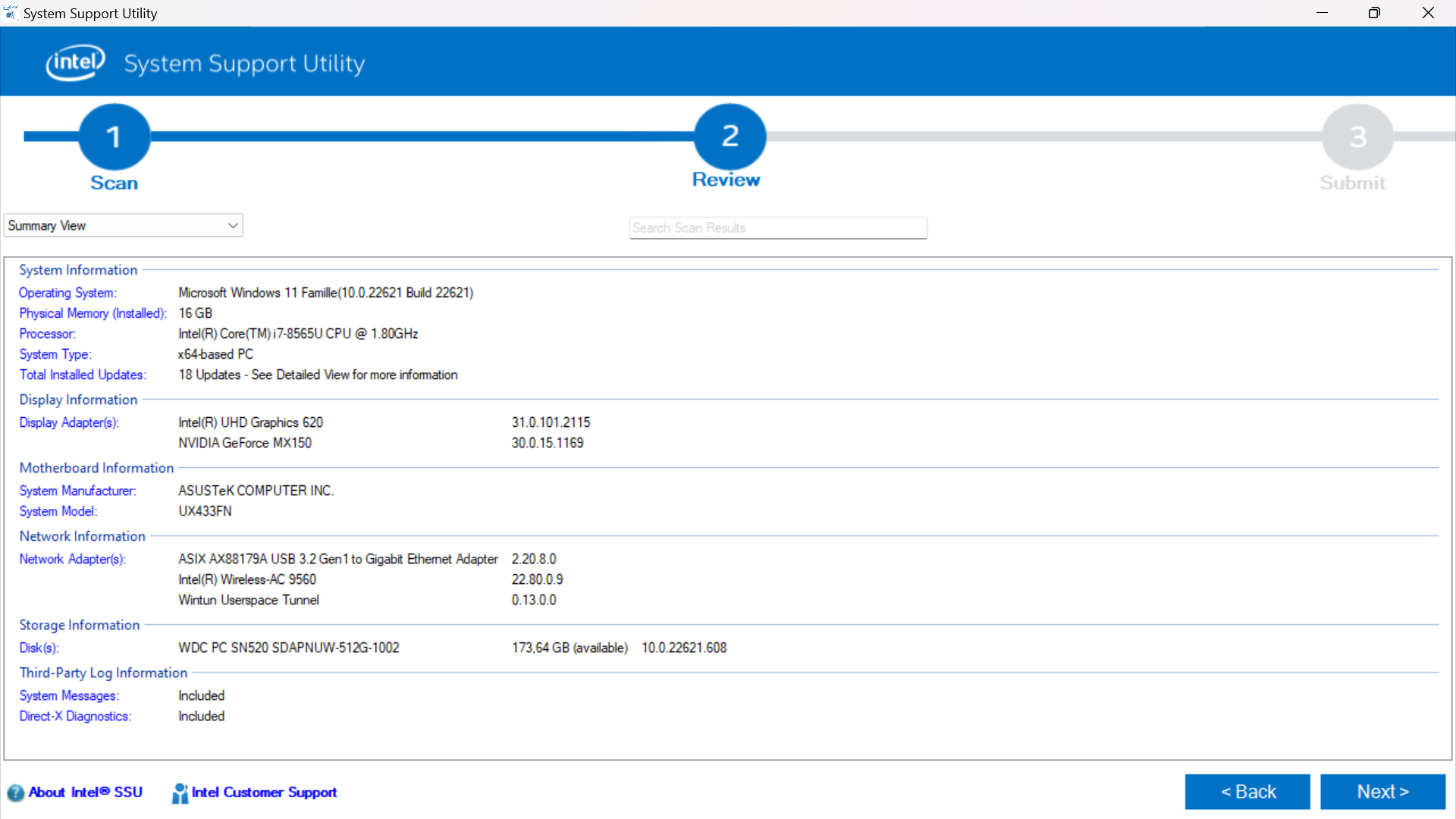Screen dimensions: 1456x819
Task: Click the About Intel SSU help icon
Action: (15, 793)
